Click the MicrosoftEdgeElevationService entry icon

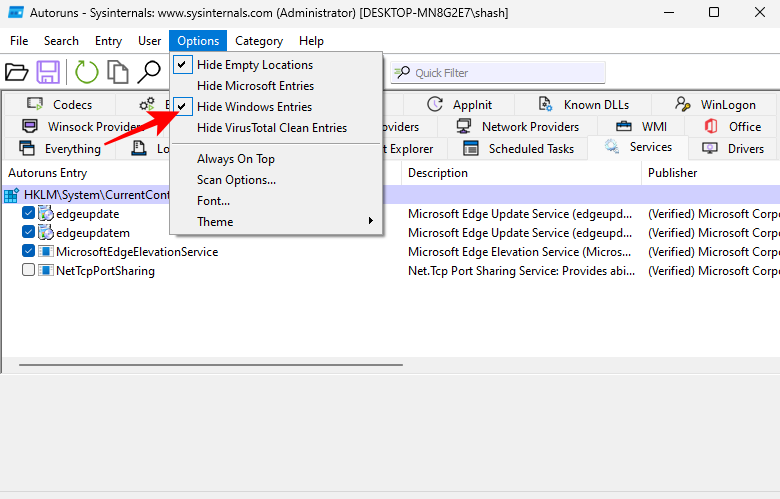(x=46, y=252)
